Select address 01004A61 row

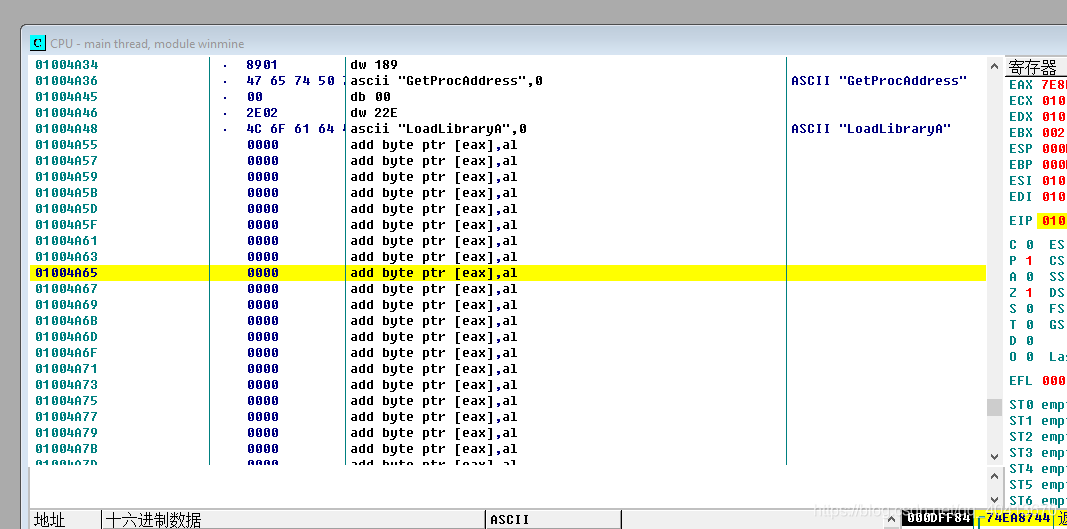click(x=67, y=241)
